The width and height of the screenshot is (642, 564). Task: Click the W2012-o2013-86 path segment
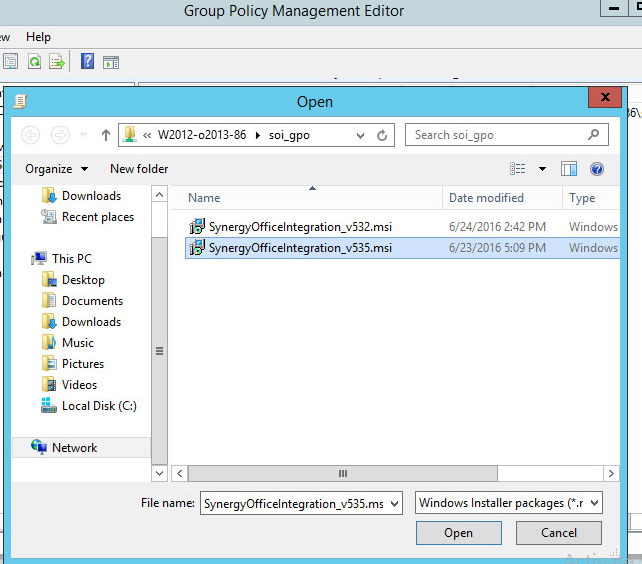point(202,135)
